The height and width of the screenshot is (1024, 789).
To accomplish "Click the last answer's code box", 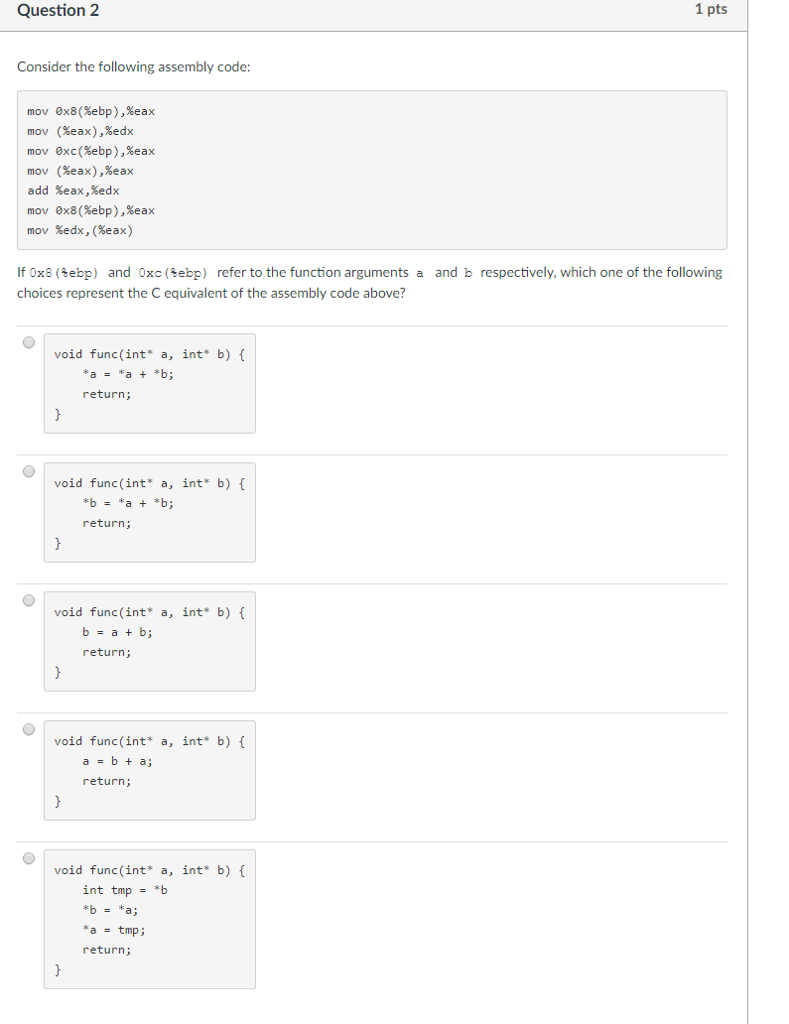I will [x=150, y=919].
